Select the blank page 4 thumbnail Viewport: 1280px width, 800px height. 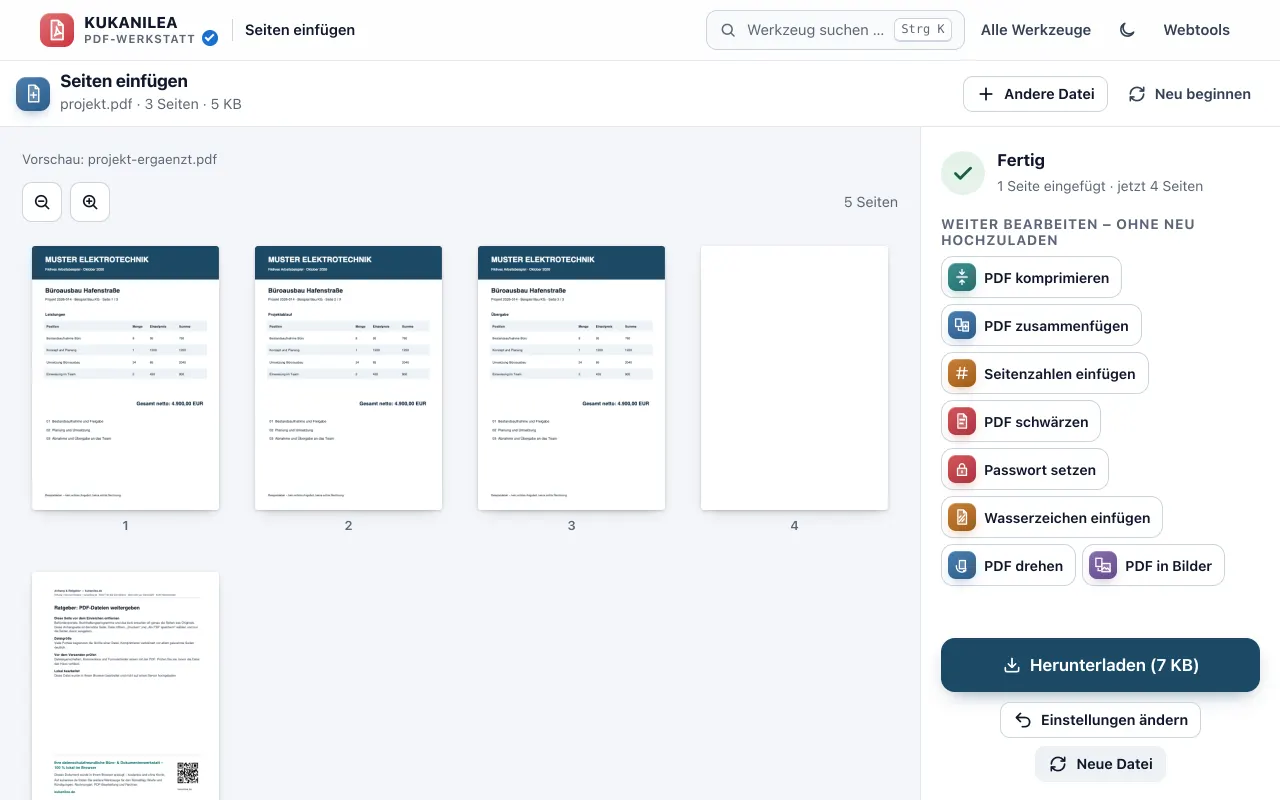tap(794, 378)
